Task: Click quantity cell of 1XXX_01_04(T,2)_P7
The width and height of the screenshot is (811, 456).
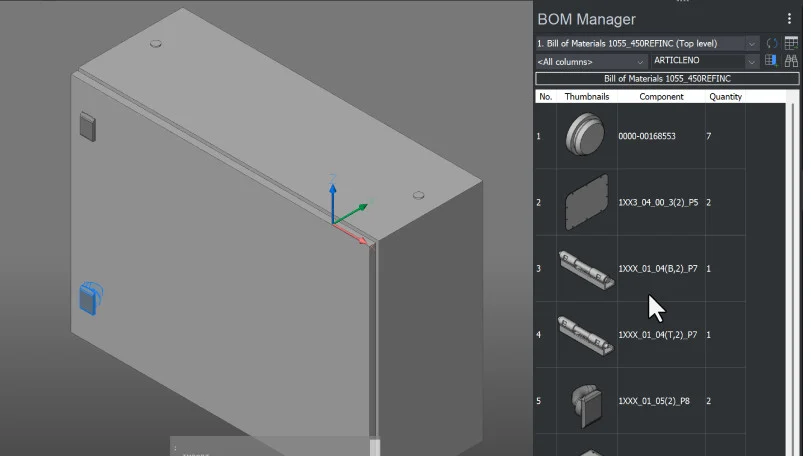Action: click(x=725, y=335)
